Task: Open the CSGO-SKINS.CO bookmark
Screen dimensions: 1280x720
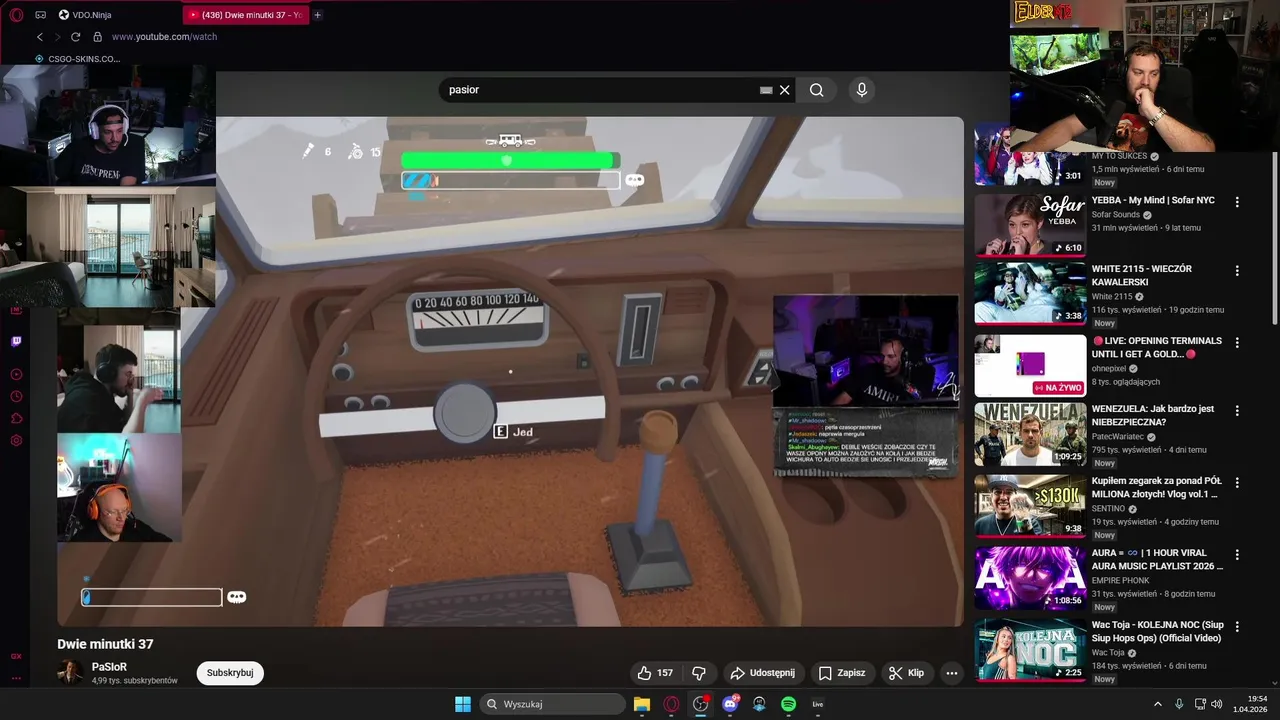Action: [x=77, y=59]
